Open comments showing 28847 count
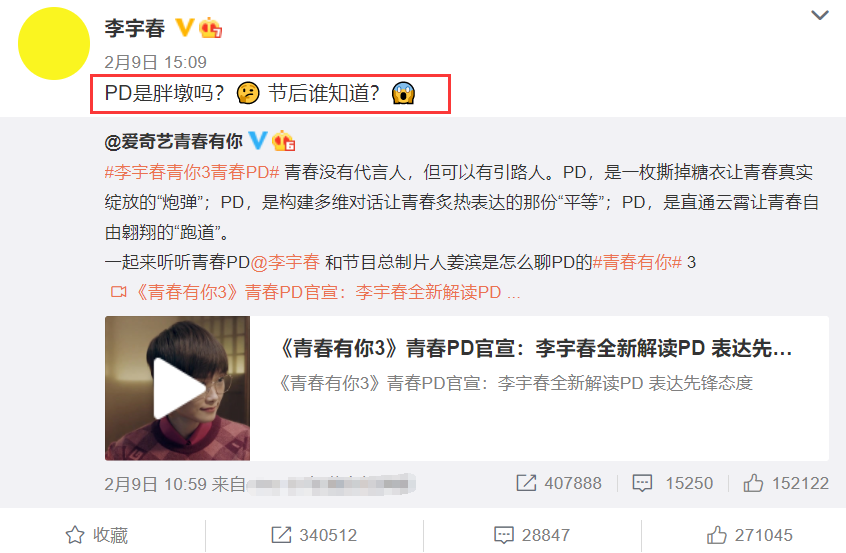The width and height of the screenshot is (846, 553). coord(532,535)
